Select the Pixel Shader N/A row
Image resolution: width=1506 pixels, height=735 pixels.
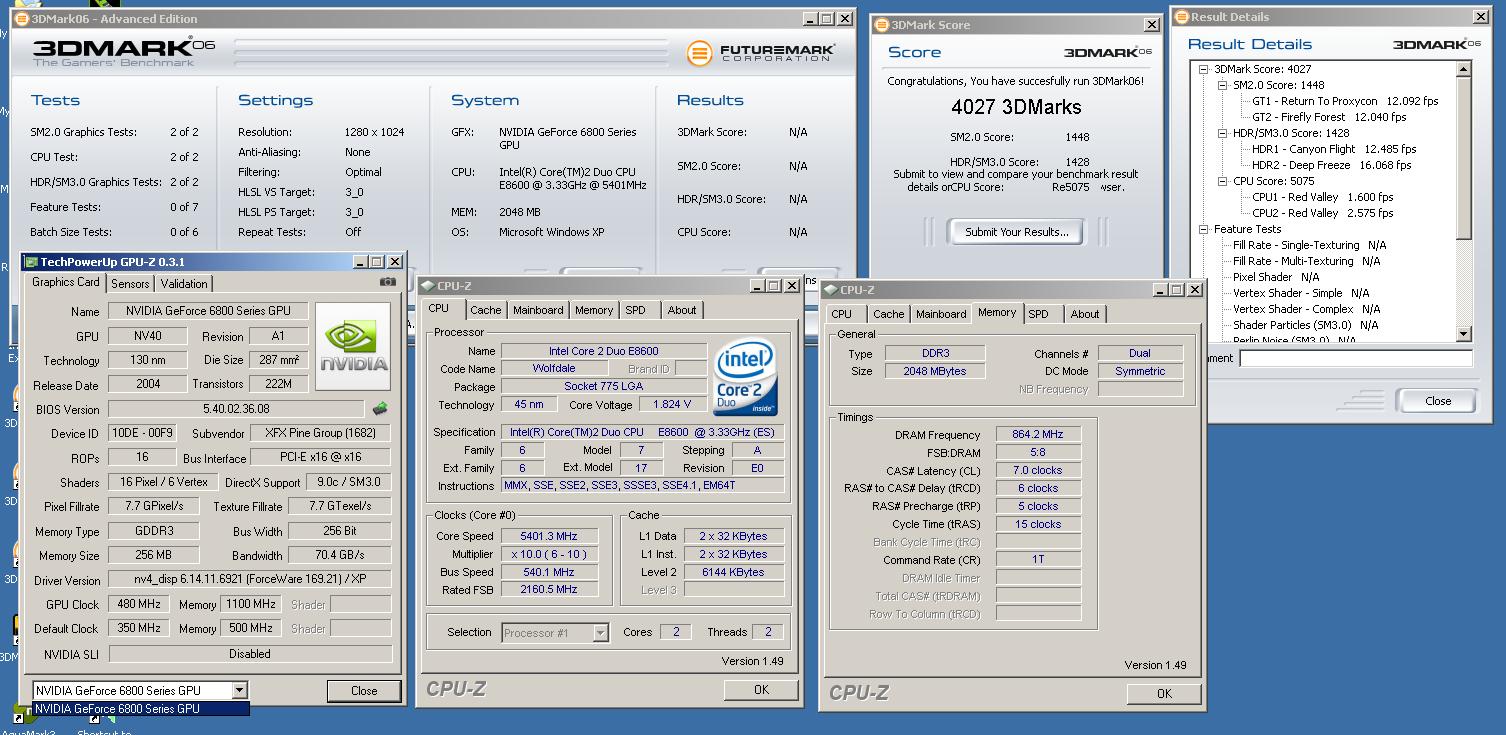(x=1275, y=277)
